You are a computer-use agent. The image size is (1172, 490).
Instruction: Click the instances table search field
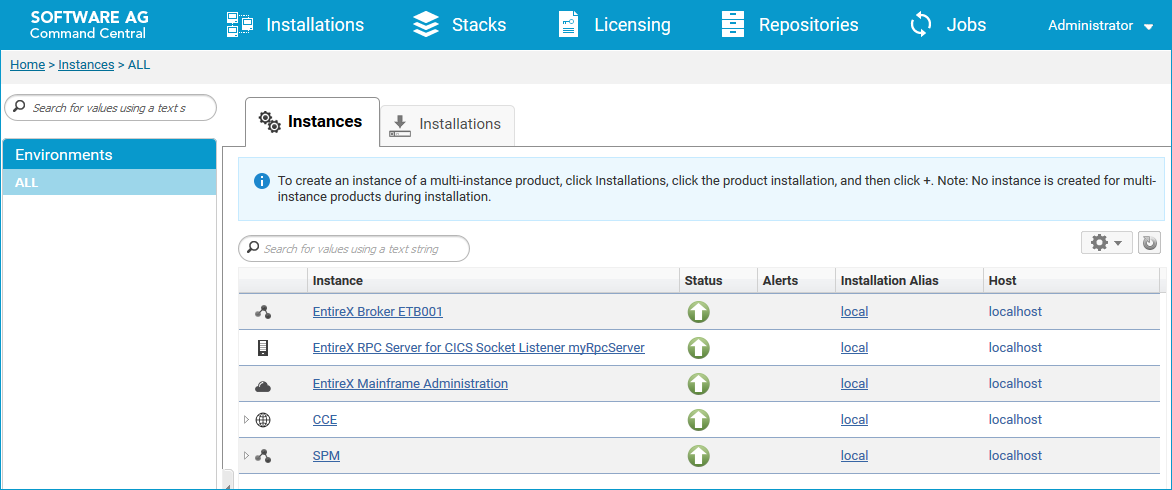pyautogui.click(x=354, y=249)
